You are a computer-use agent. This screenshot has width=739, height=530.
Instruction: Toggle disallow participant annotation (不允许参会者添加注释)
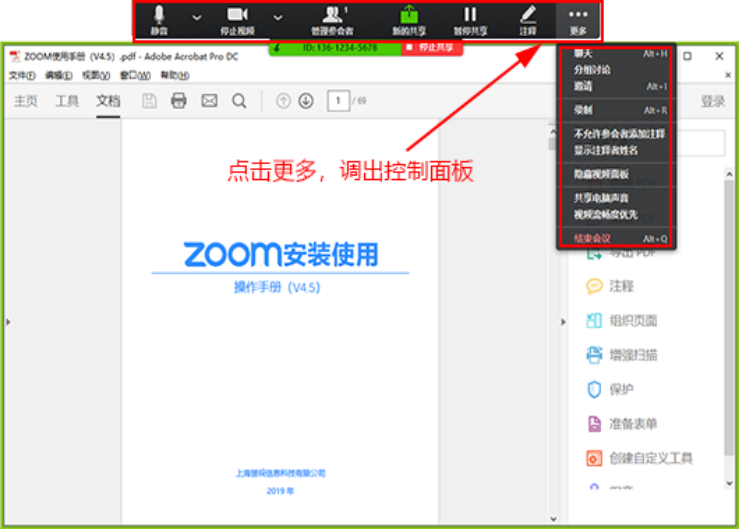(615, 134)
